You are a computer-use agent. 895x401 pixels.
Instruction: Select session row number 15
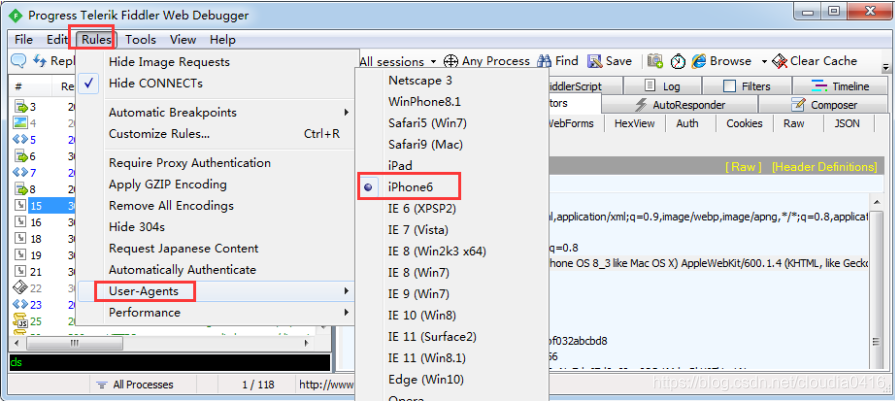point(44,205)
